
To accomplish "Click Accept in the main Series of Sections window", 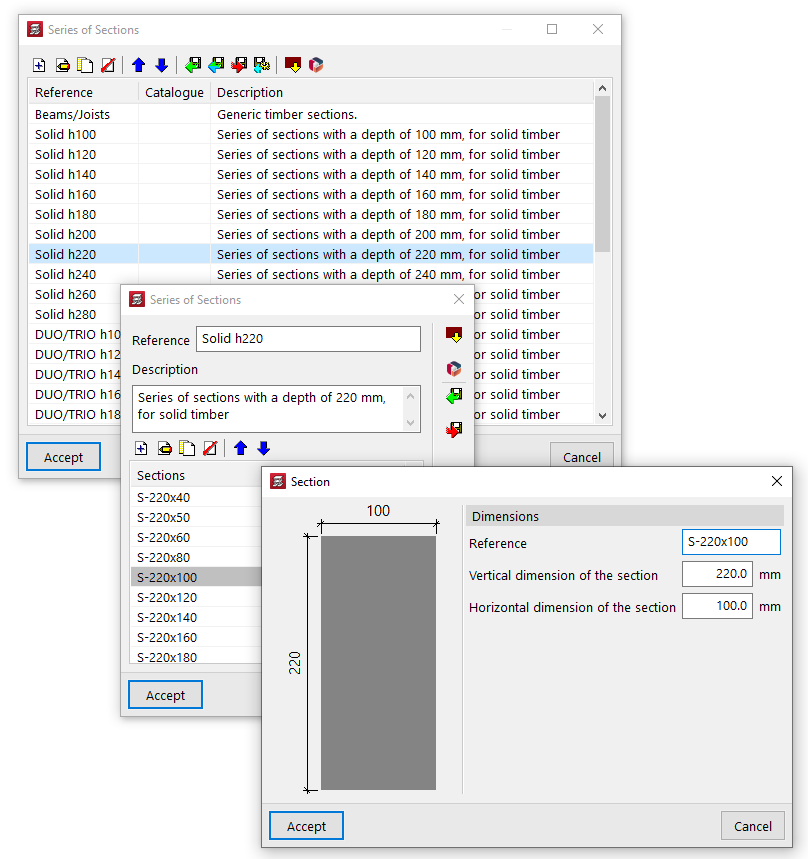I will point(64,457).
